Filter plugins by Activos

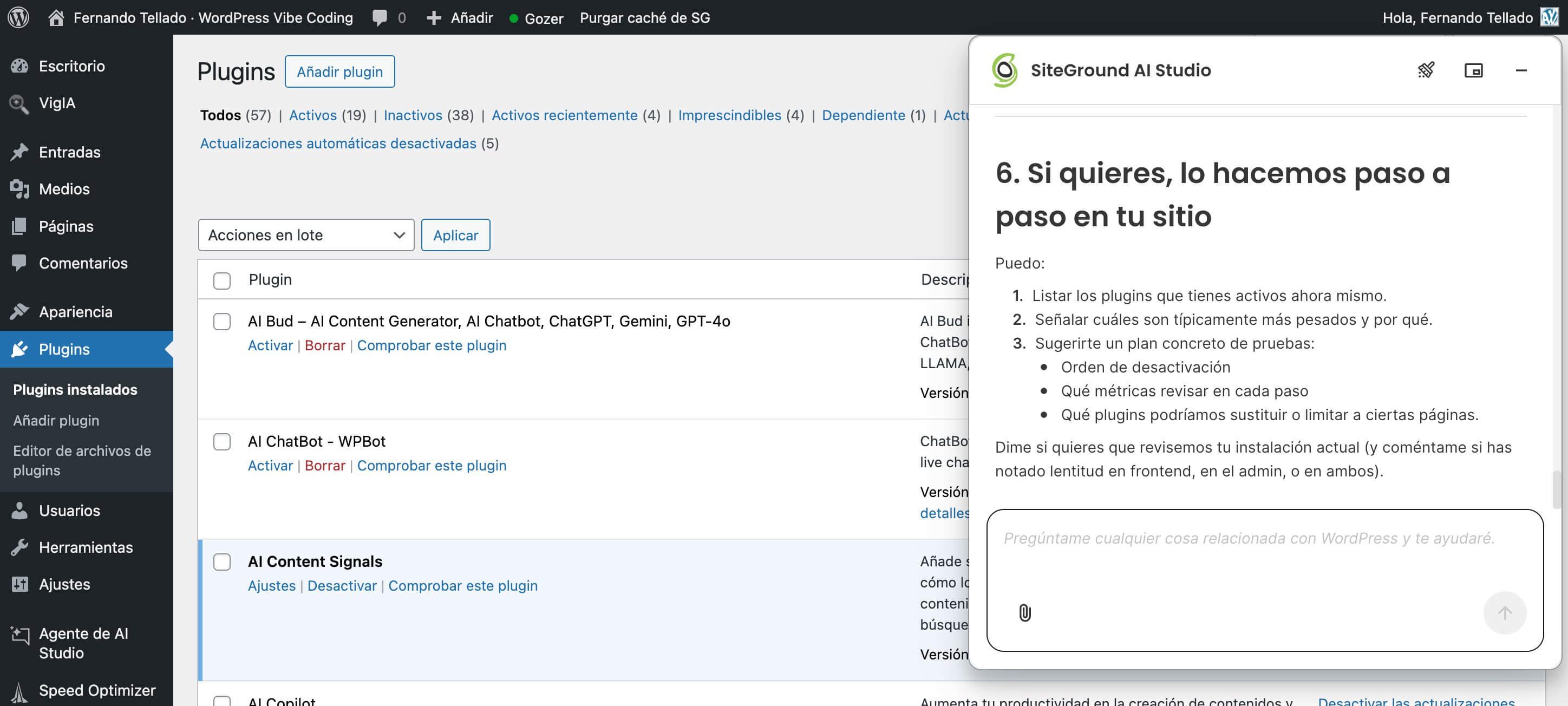click(x=312, y=115)
